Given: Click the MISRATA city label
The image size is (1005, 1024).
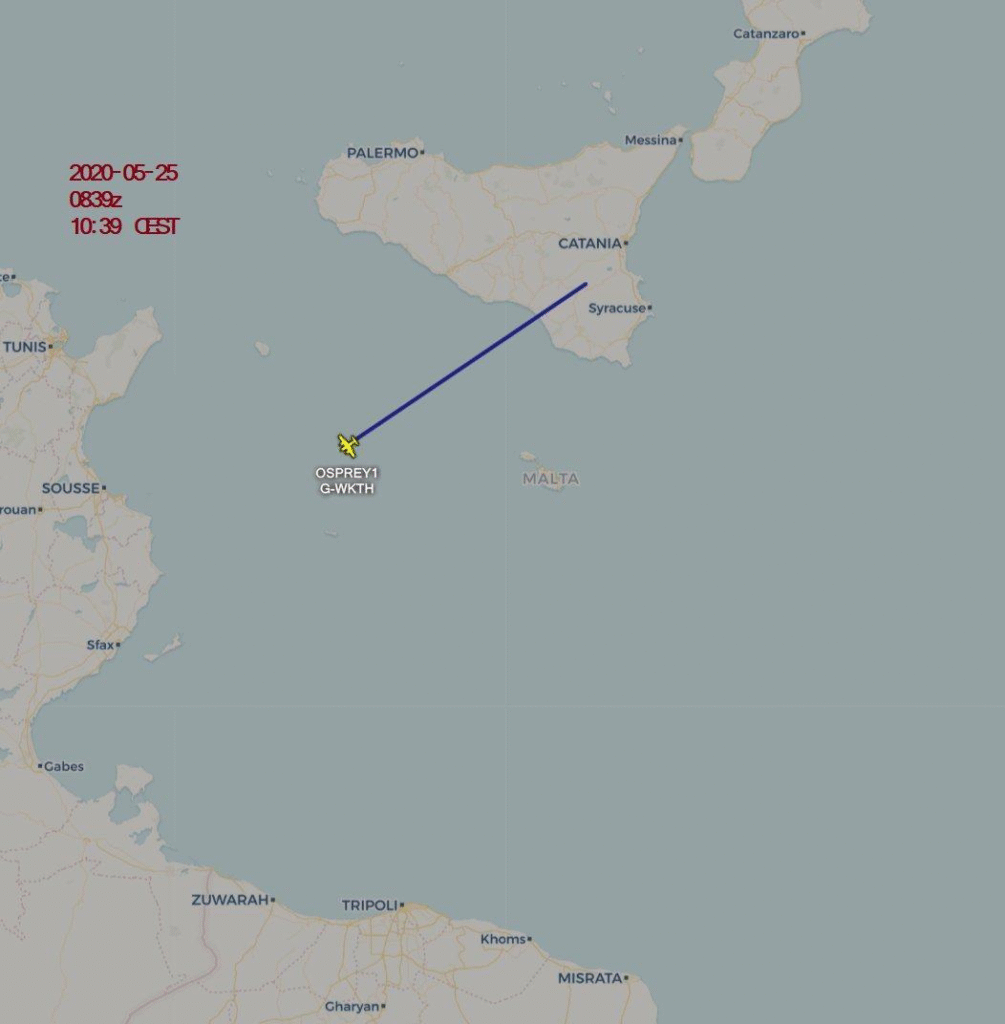Looking at the screenshot, I should (x=592, y=978).
